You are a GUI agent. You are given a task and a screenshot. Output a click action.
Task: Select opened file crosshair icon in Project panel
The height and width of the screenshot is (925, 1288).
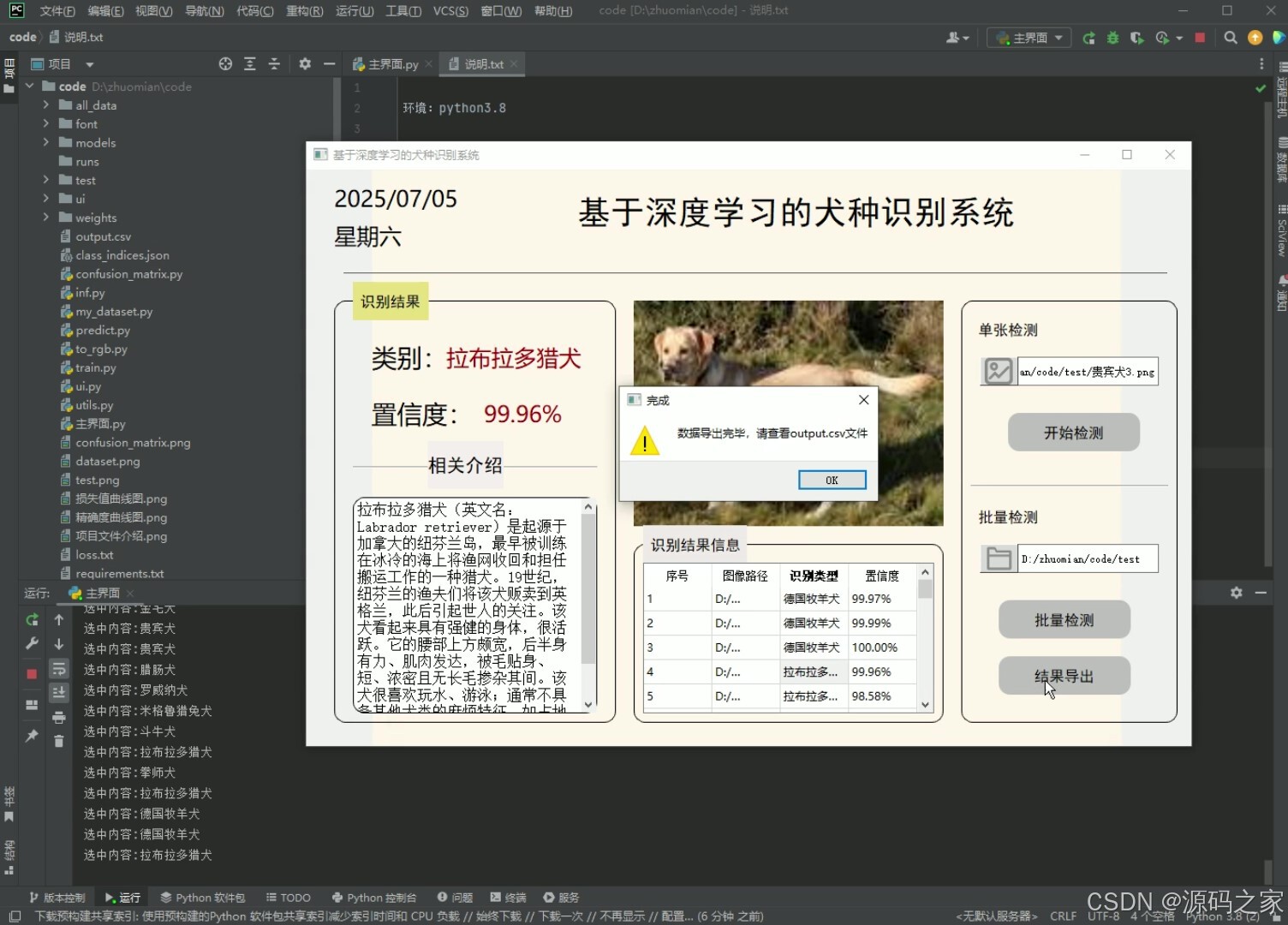coord(225,63)
